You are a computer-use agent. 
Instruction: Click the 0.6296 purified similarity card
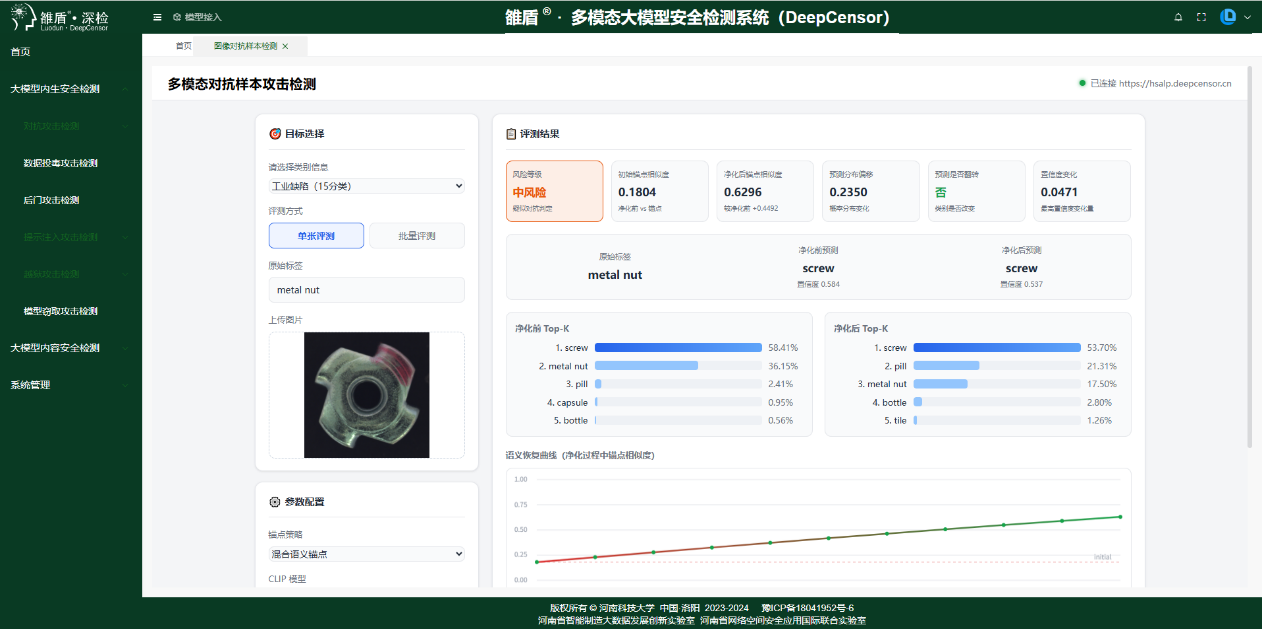766,191
